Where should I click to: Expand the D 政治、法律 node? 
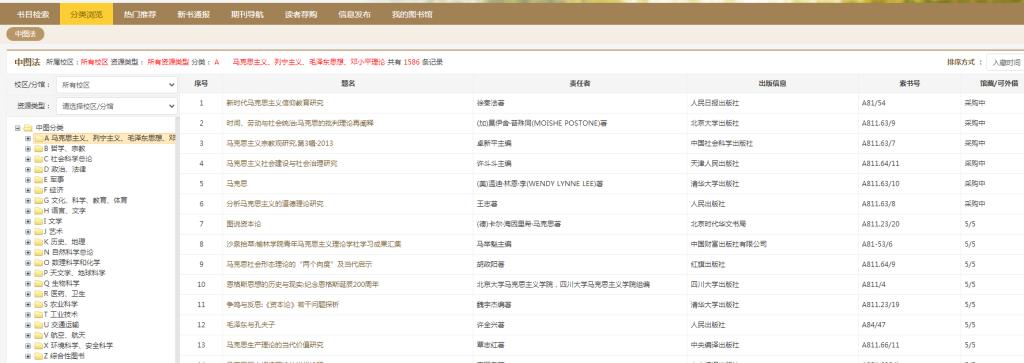[28, 169]
